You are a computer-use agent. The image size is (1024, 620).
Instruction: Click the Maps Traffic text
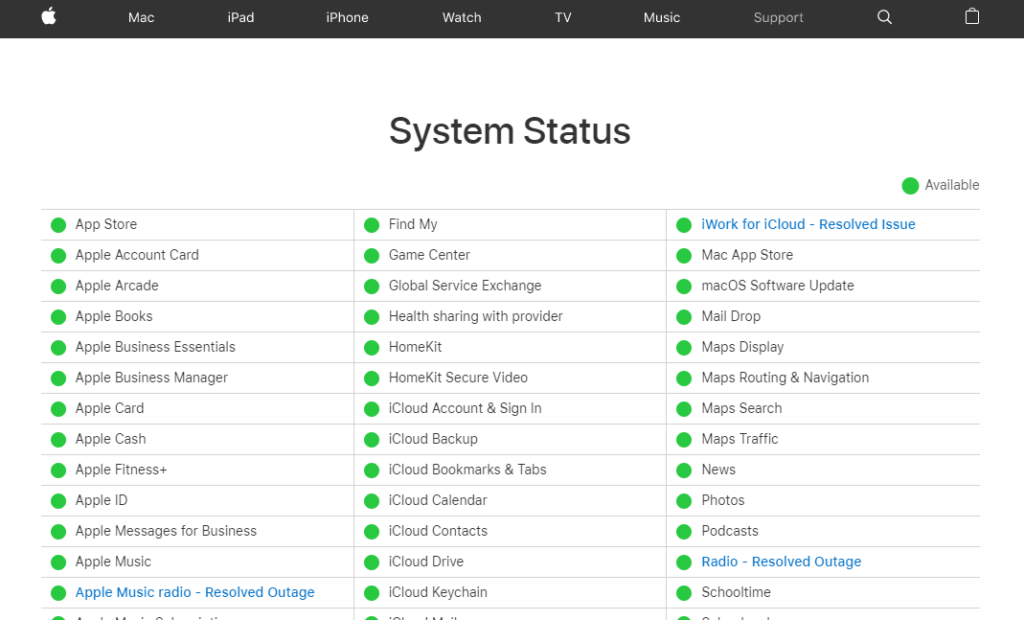(x=740, y=439)
